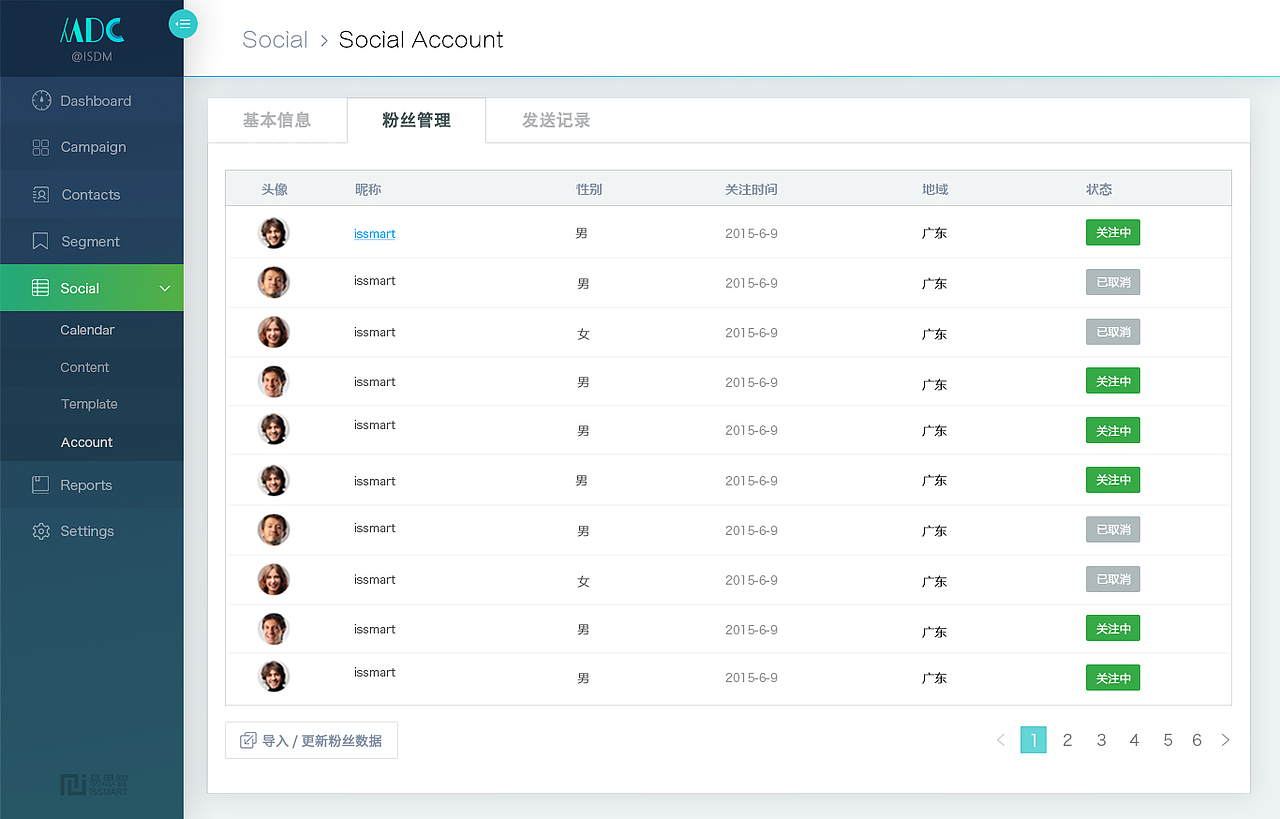Click 已取消 status in second row
Viewport: 1280px width, 819px height.
(x=1113, y=282)
